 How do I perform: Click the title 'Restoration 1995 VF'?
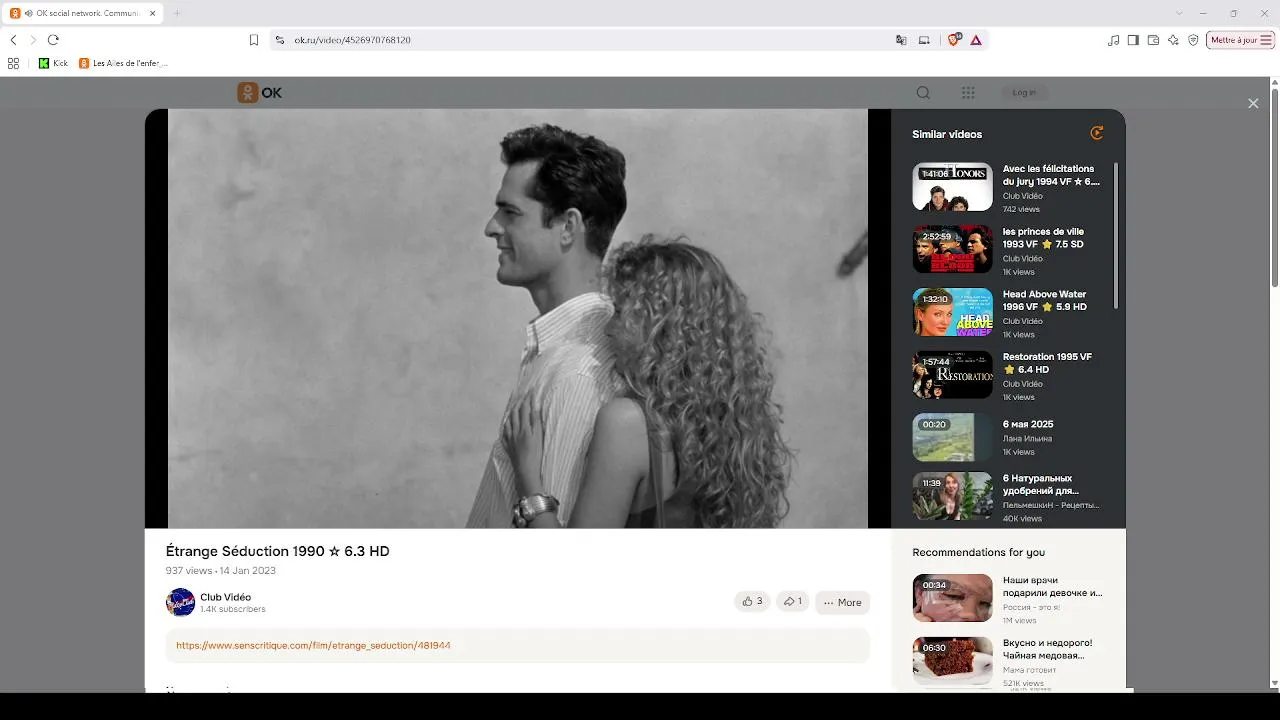pyautogui.click(x=1047, y=363)
